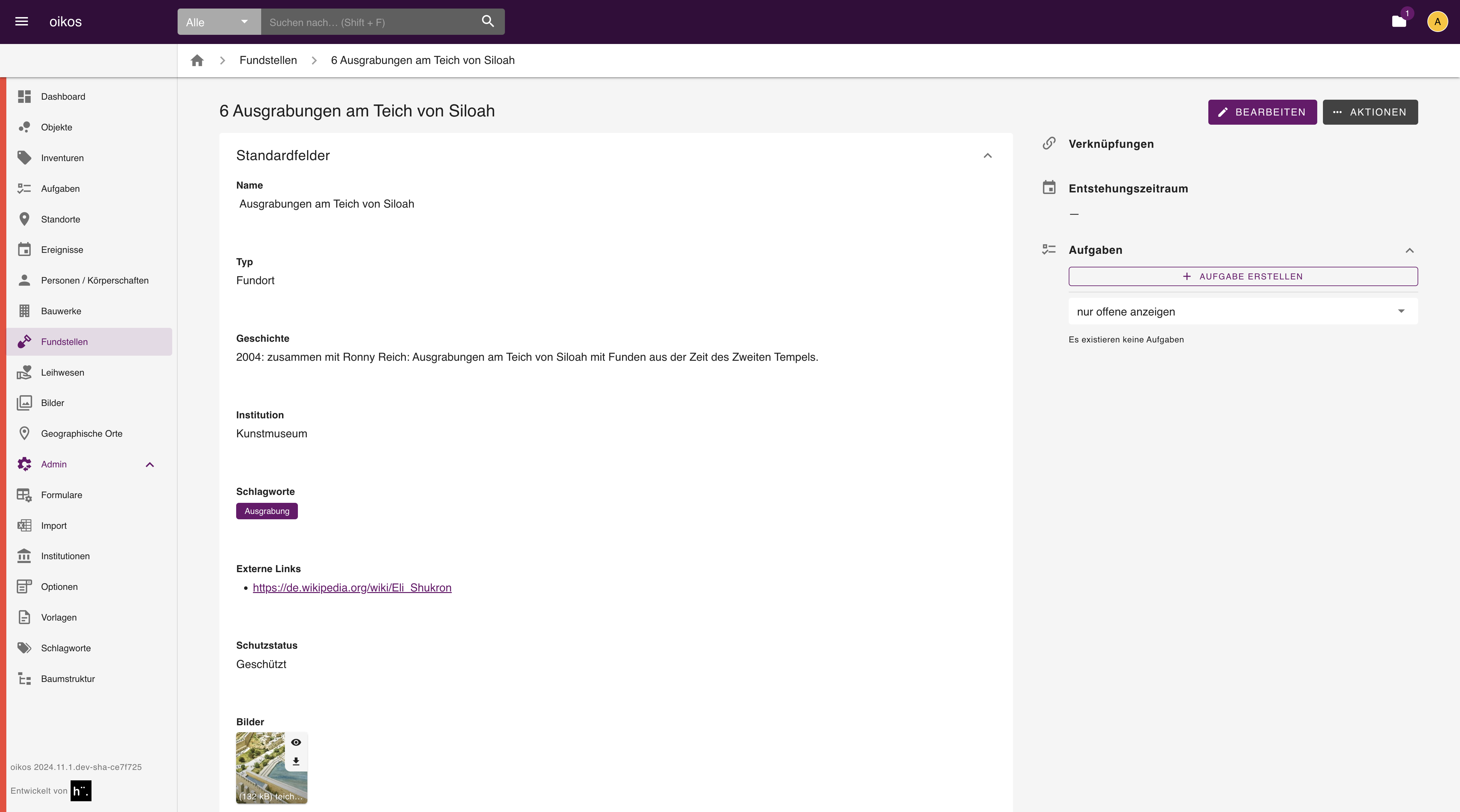Click AUFGABE ERSTELLEN button
Viewport: 1460px width, 812px height.
tap(1243, 276)
